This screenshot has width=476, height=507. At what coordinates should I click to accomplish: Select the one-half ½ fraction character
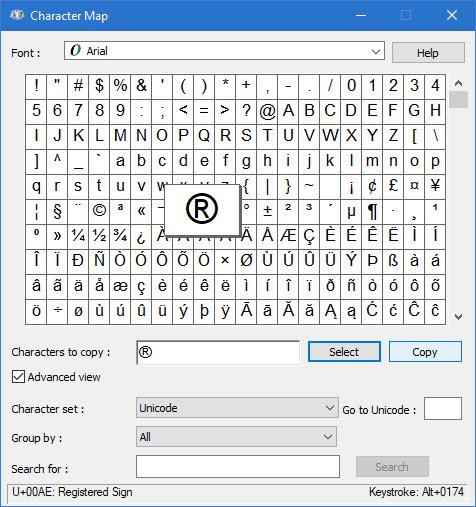tap(99, 236)
